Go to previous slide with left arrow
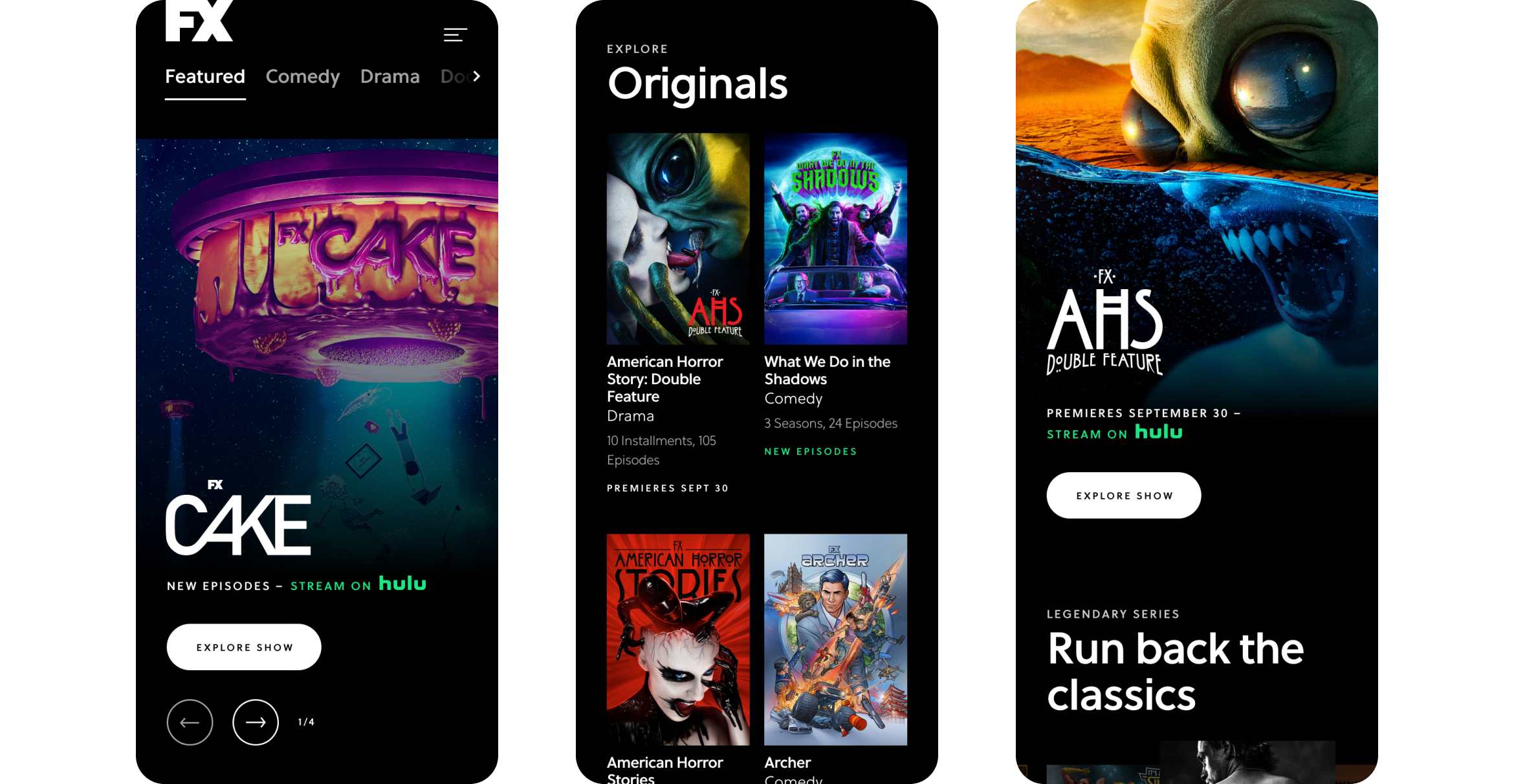This screenshot has height=784, width=1514. coord(190,722)
